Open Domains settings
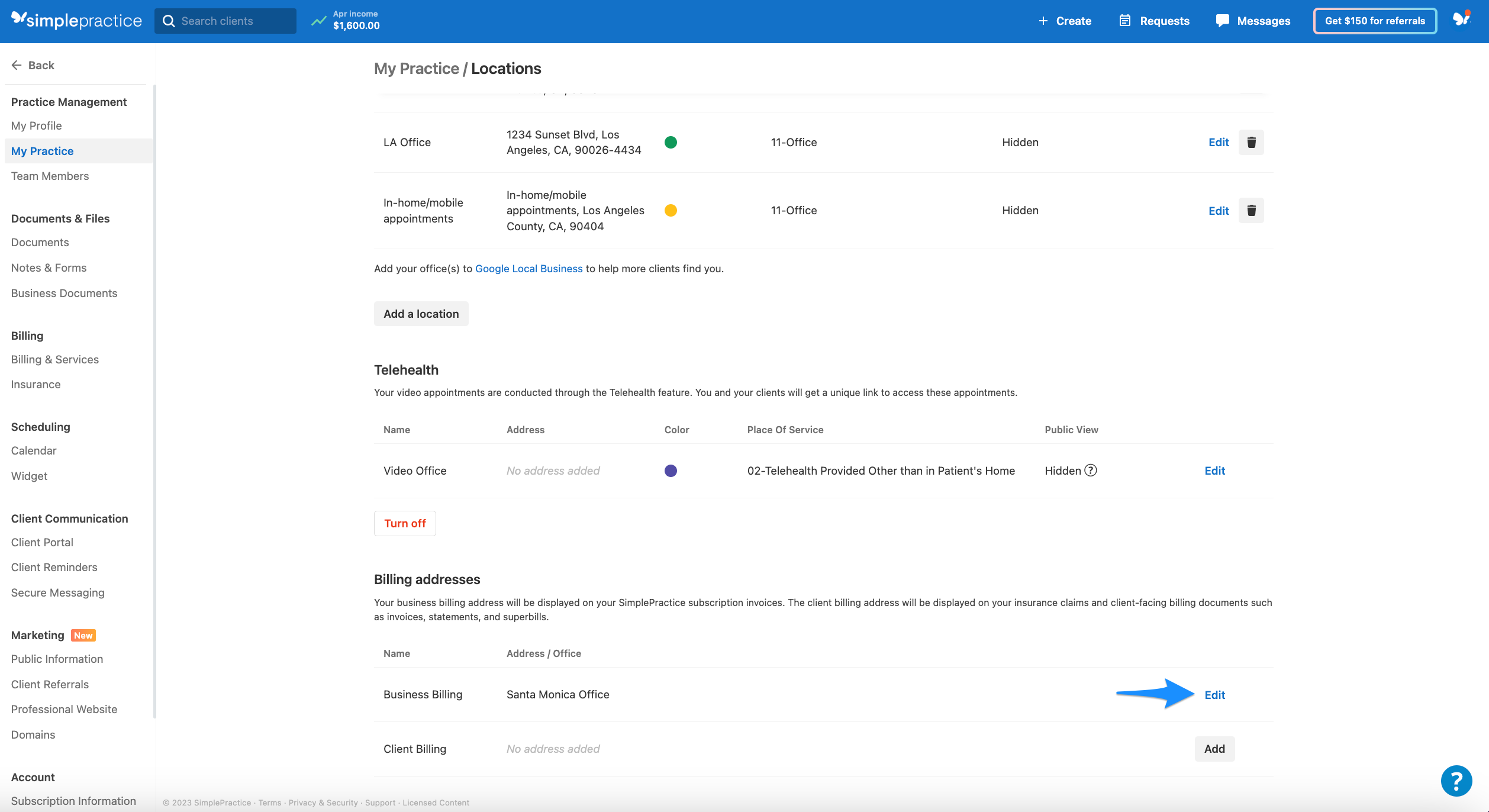1489x812 pixels. click(33, 734)
